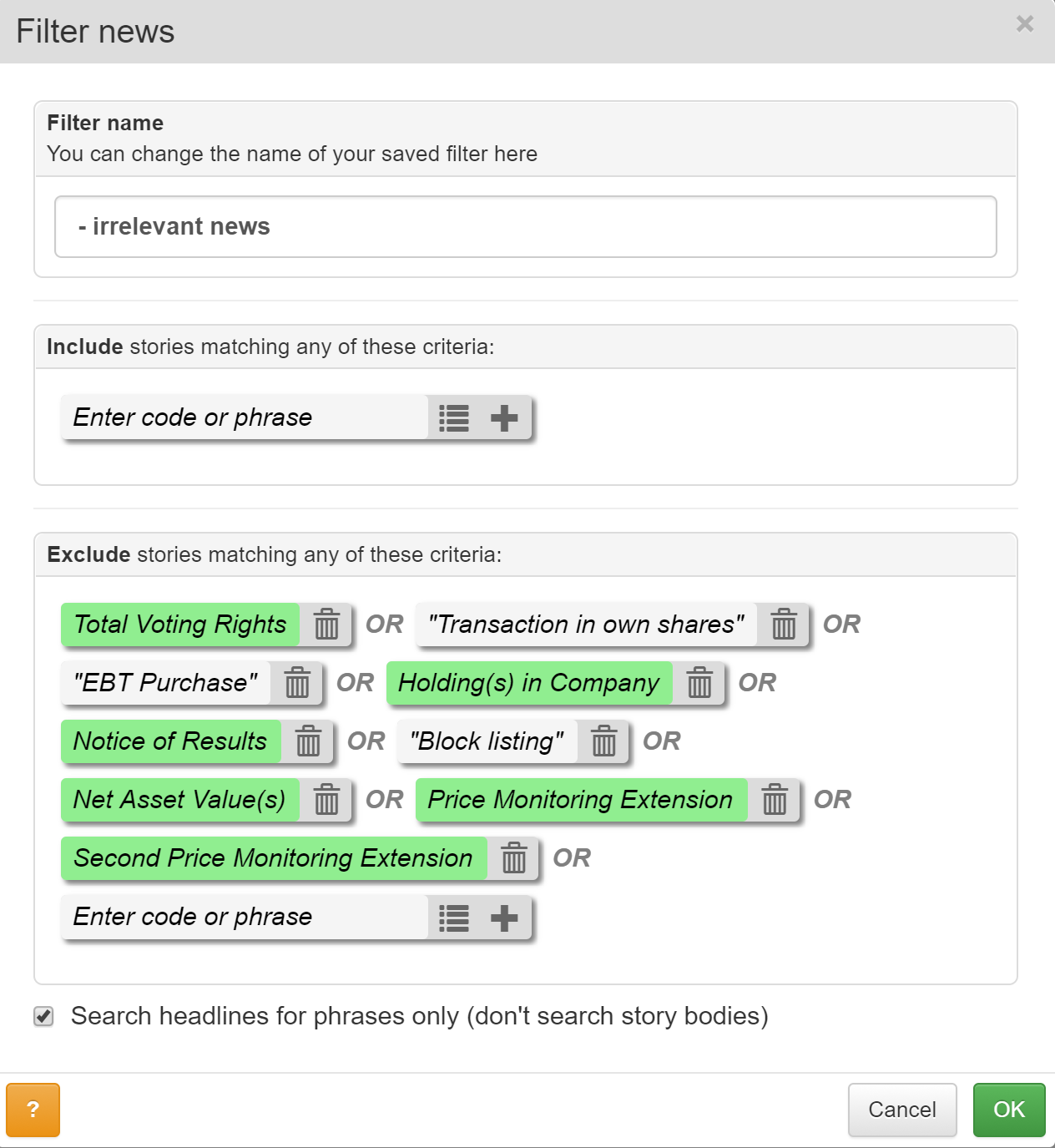Cancel the filter changes
1055x1148 pixels.
[x=902, y=1110]
